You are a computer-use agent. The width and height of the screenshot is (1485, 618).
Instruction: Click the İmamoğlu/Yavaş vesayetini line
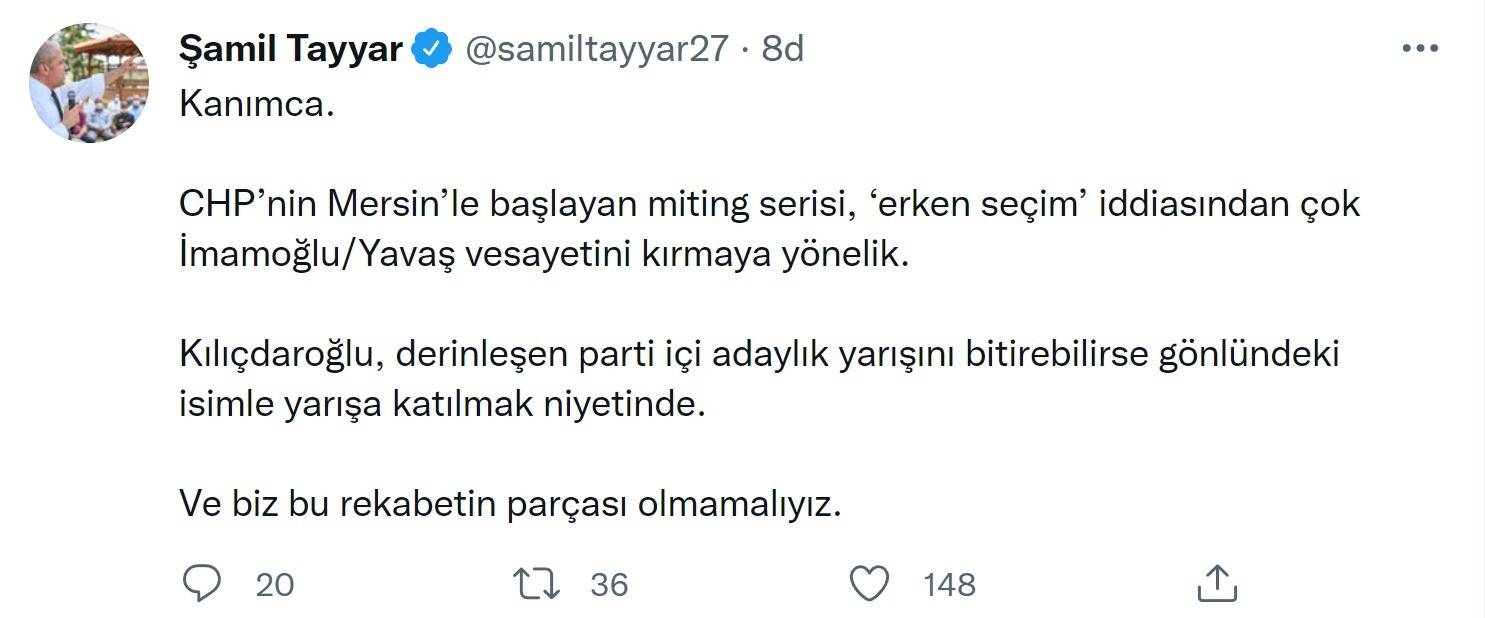point(545,254)
